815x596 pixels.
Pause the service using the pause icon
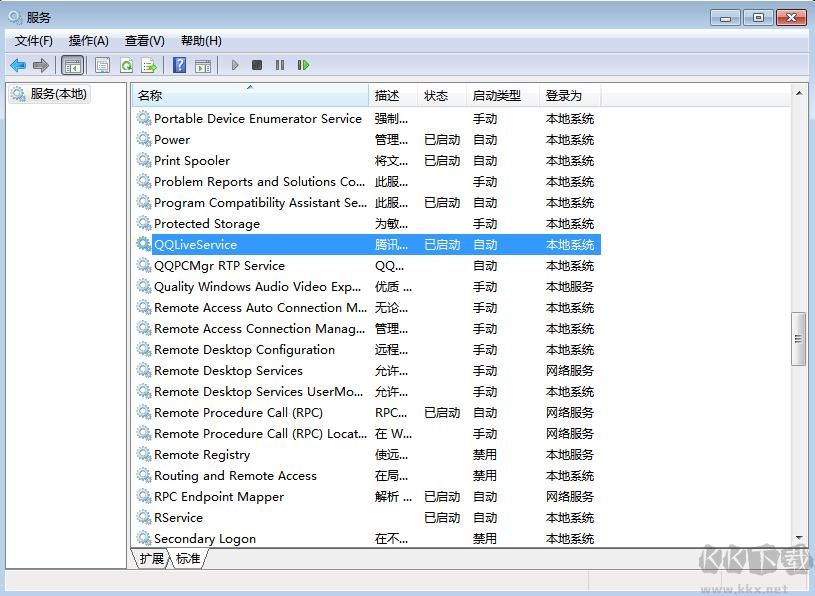279,64
